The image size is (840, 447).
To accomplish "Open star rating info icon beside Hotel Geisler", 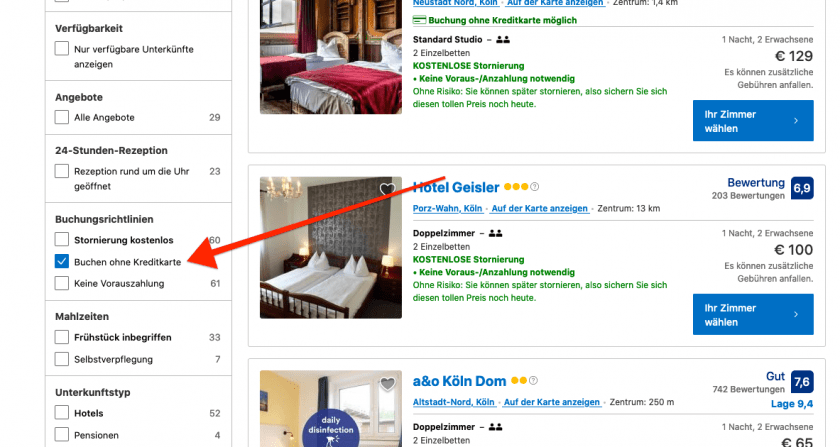I will 534,187.
